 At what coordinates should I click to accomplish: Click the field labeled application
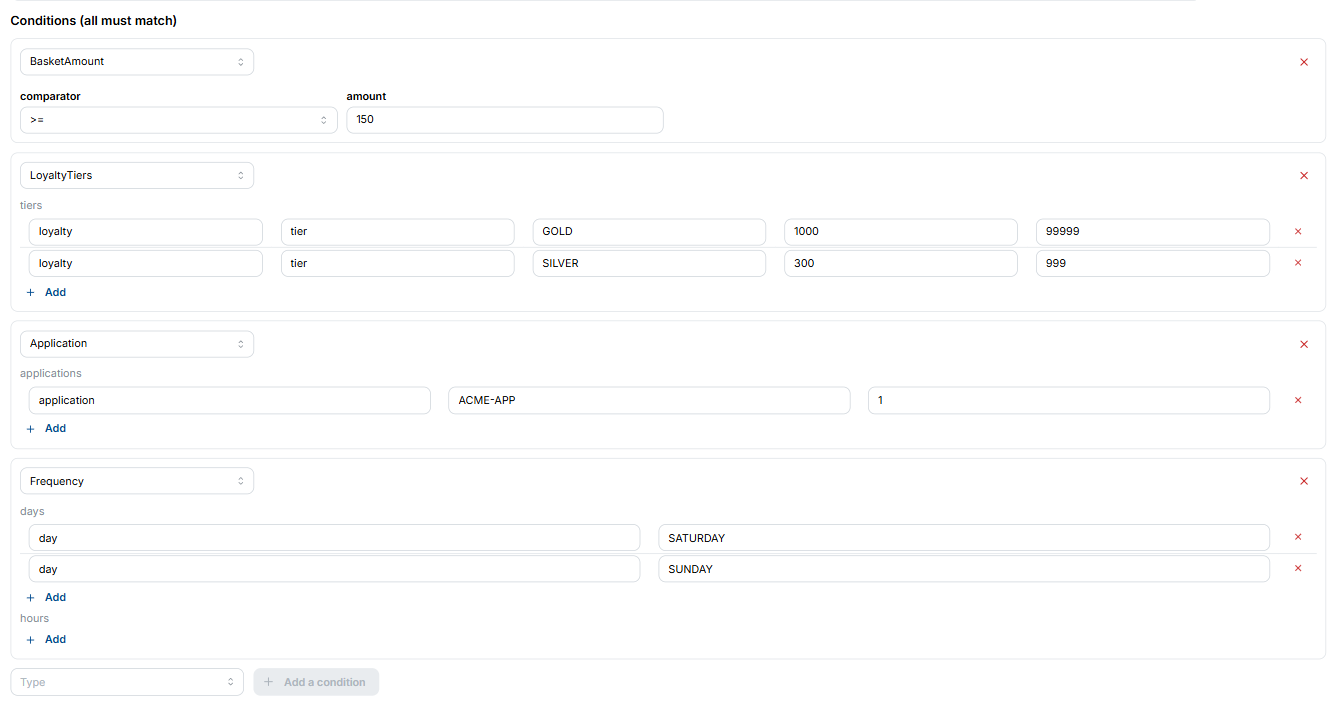coord(230,400)
